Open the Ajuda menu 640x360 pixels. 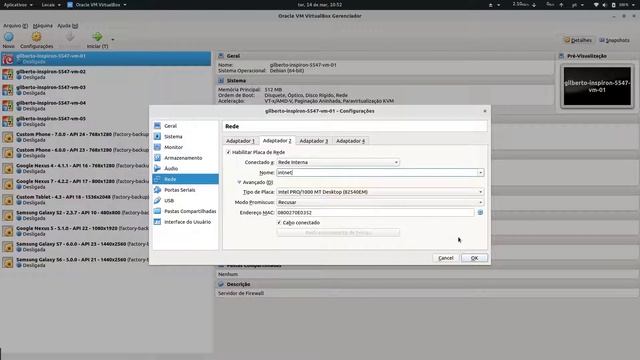pyautogui.click(x=67, y=26)
